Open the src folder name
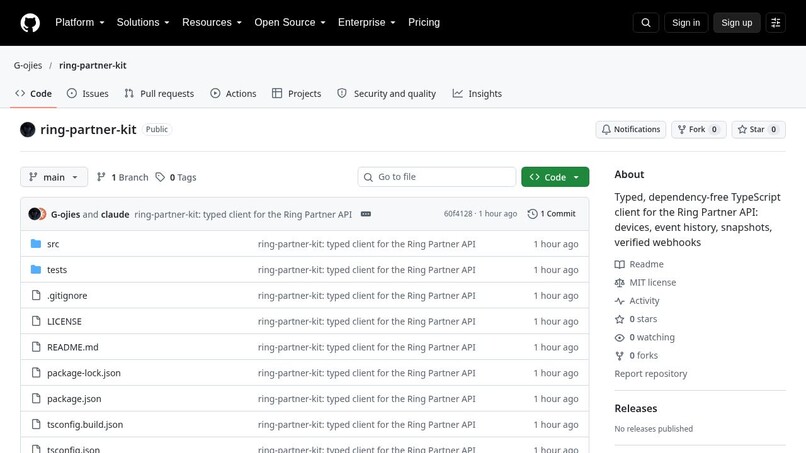 pos(53,244)
